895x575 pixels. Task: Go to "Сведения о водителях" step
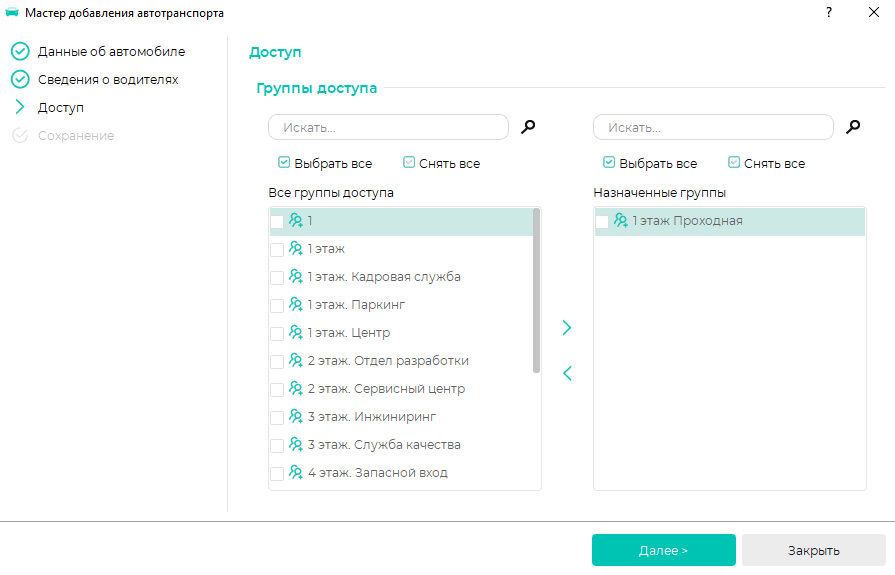[108, 79]
